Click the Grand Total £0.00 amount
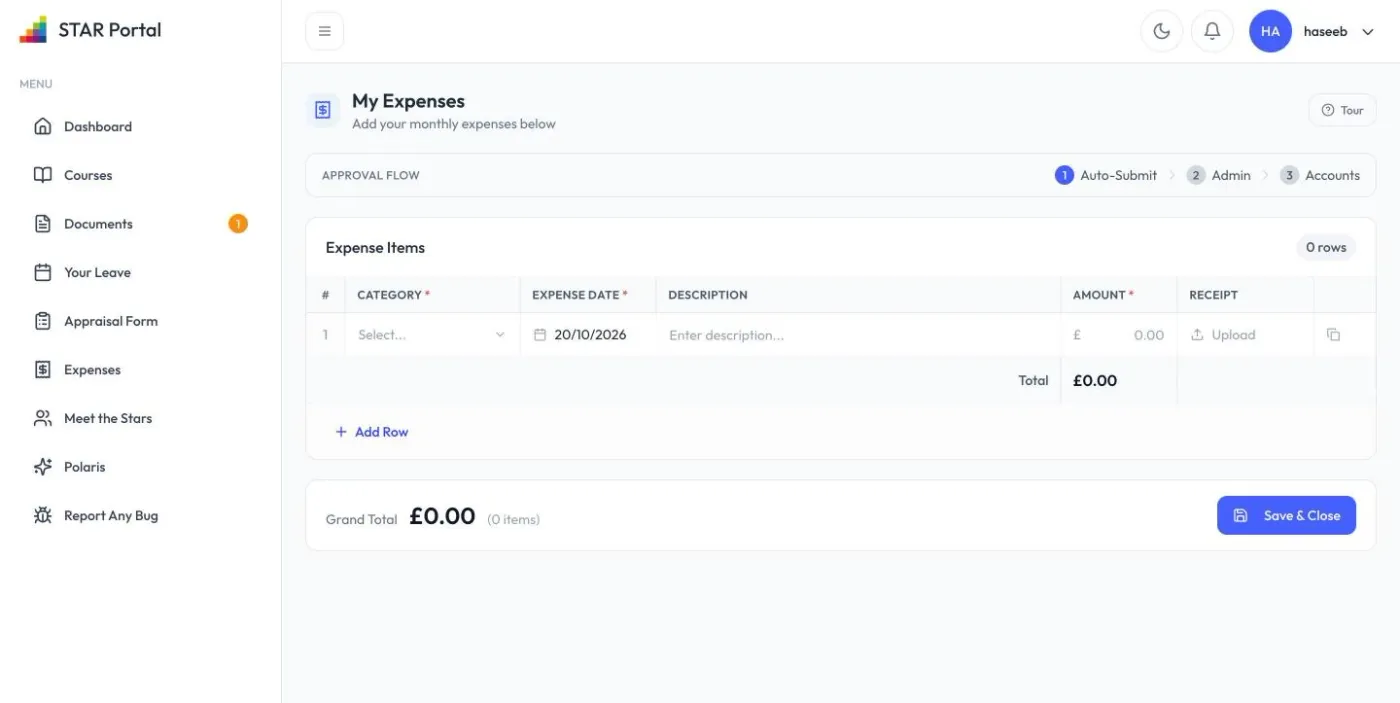Screen dimensions: 1400x703 click(x=442, y=516)
